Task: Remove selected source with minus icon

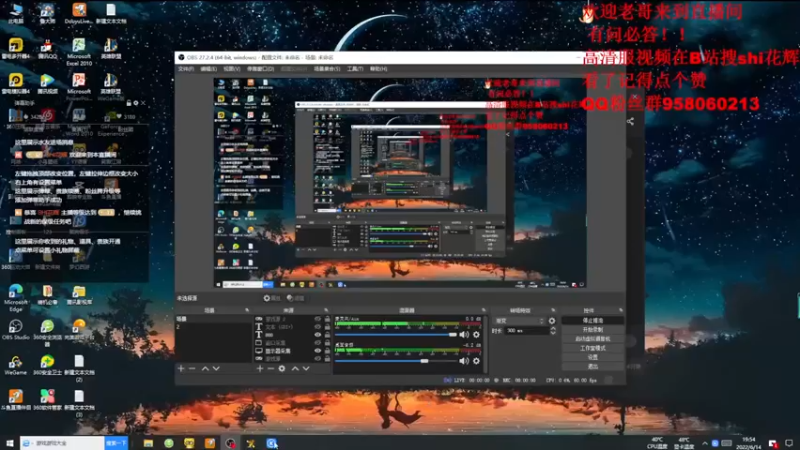Action: click(x=271, y=368)
